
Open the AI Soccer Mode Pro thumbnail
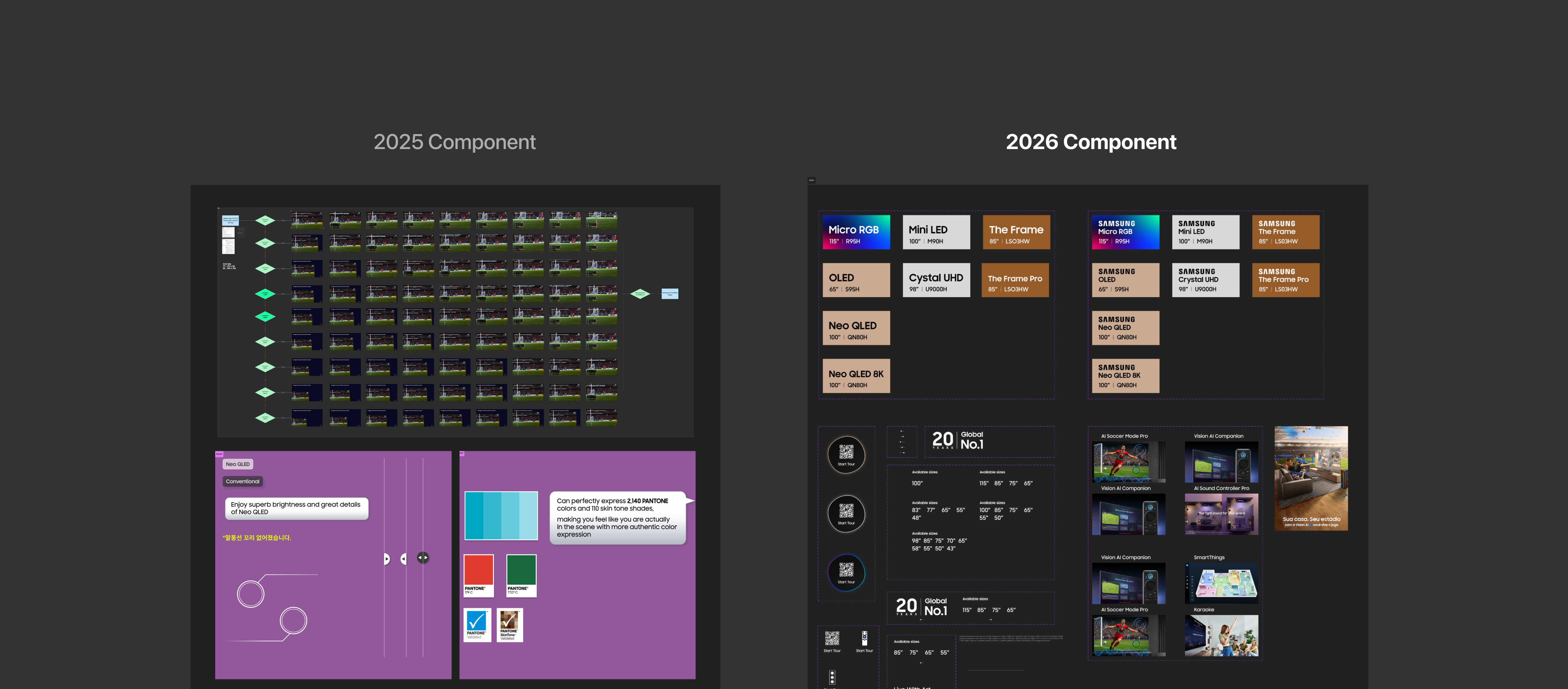1129,463
